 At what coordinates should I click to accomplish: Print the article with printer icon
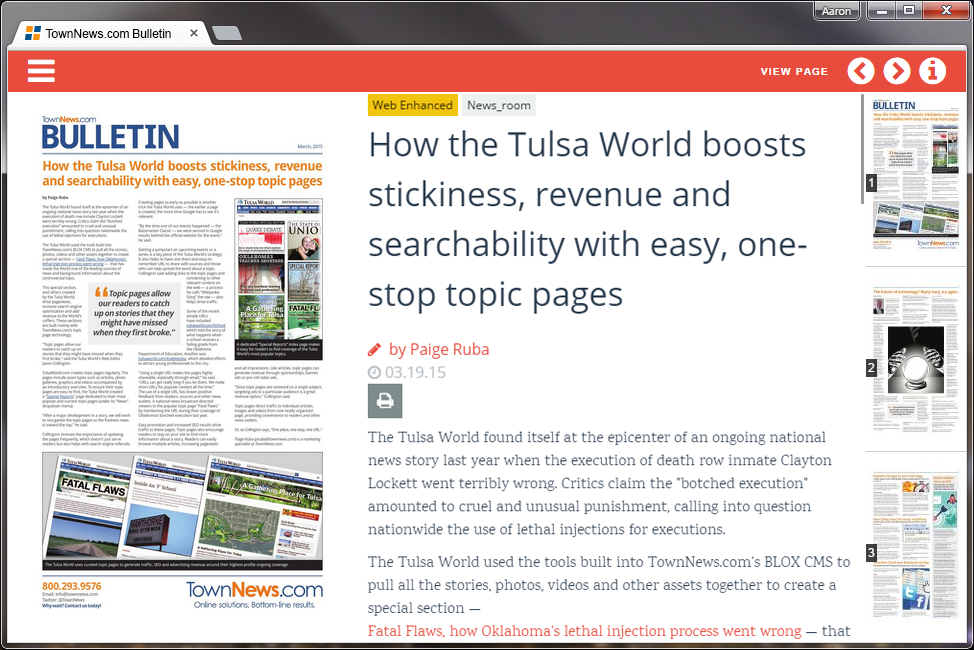tap(385, 400)
